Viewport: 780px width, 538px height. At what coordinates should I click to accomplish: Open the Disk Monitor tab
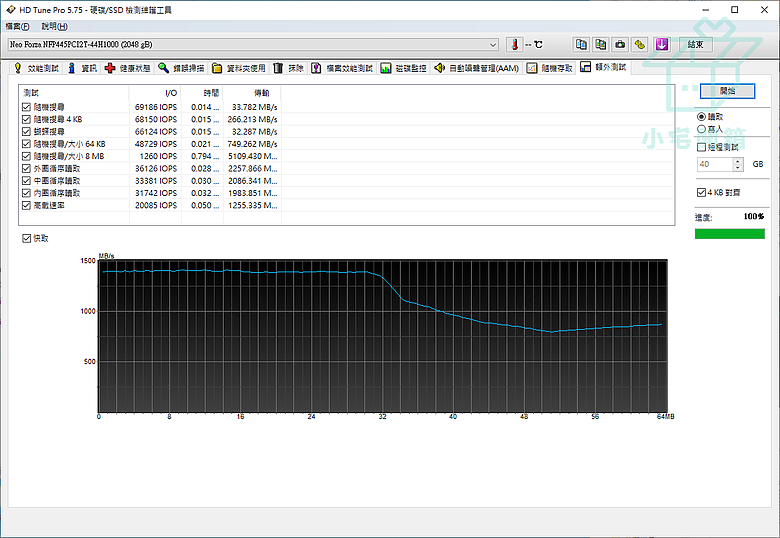coord(403,68)
